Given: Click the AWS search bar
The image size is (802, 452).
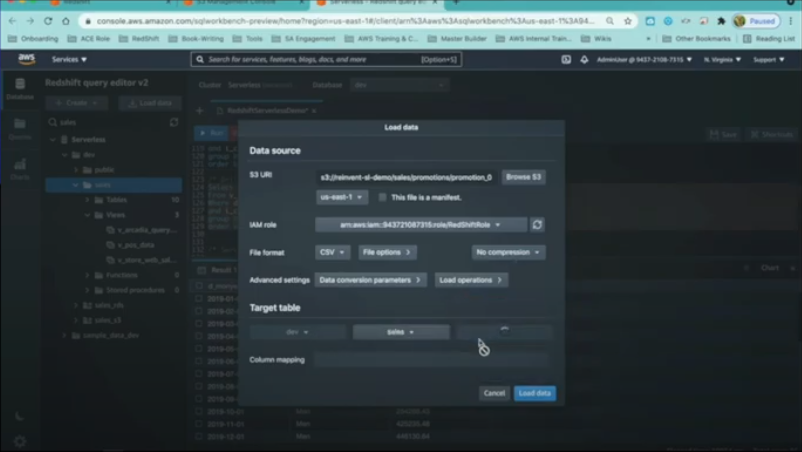Looking at the screenshot, I should (326, 59).
